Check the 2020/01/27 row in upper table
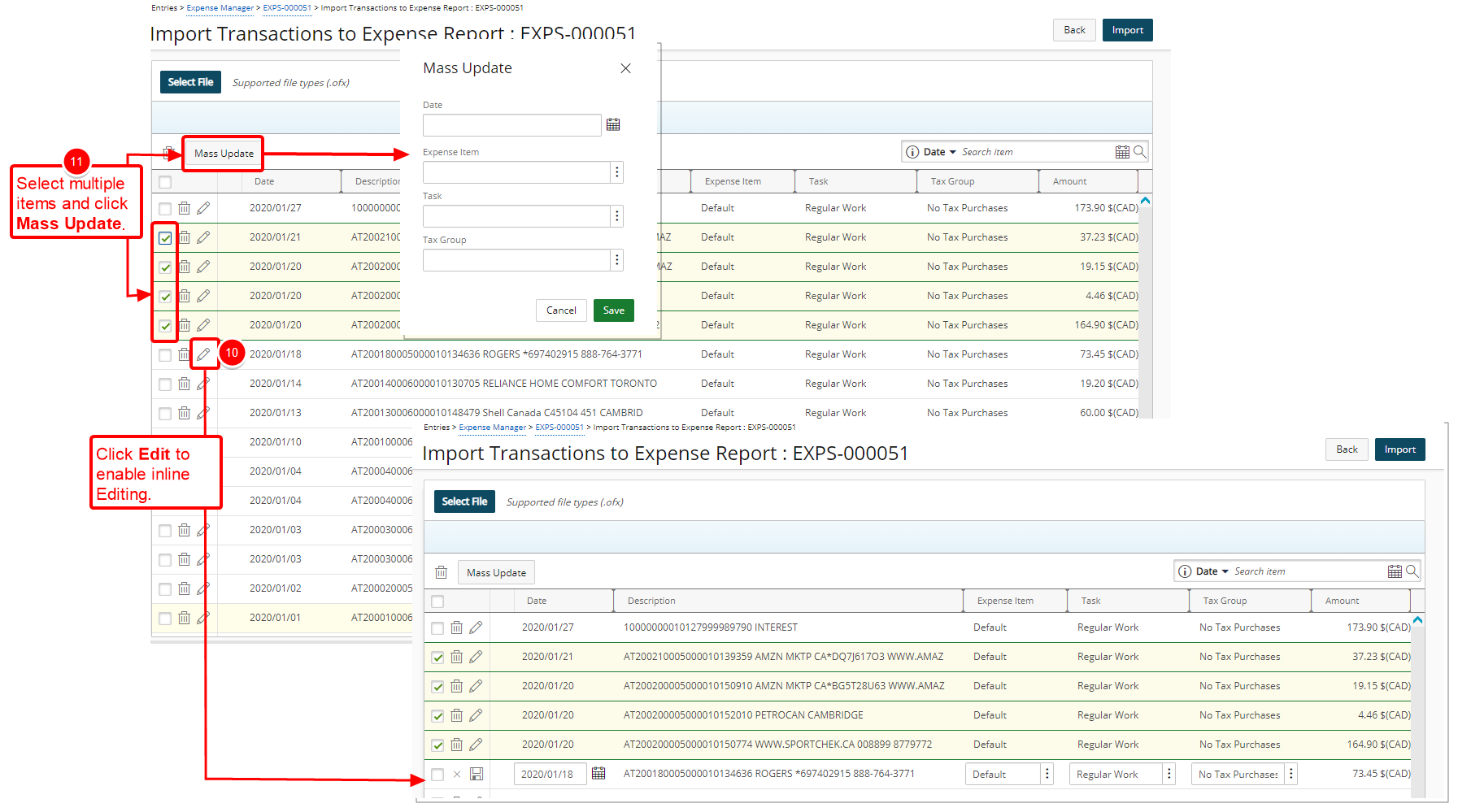 pos(165,209)
